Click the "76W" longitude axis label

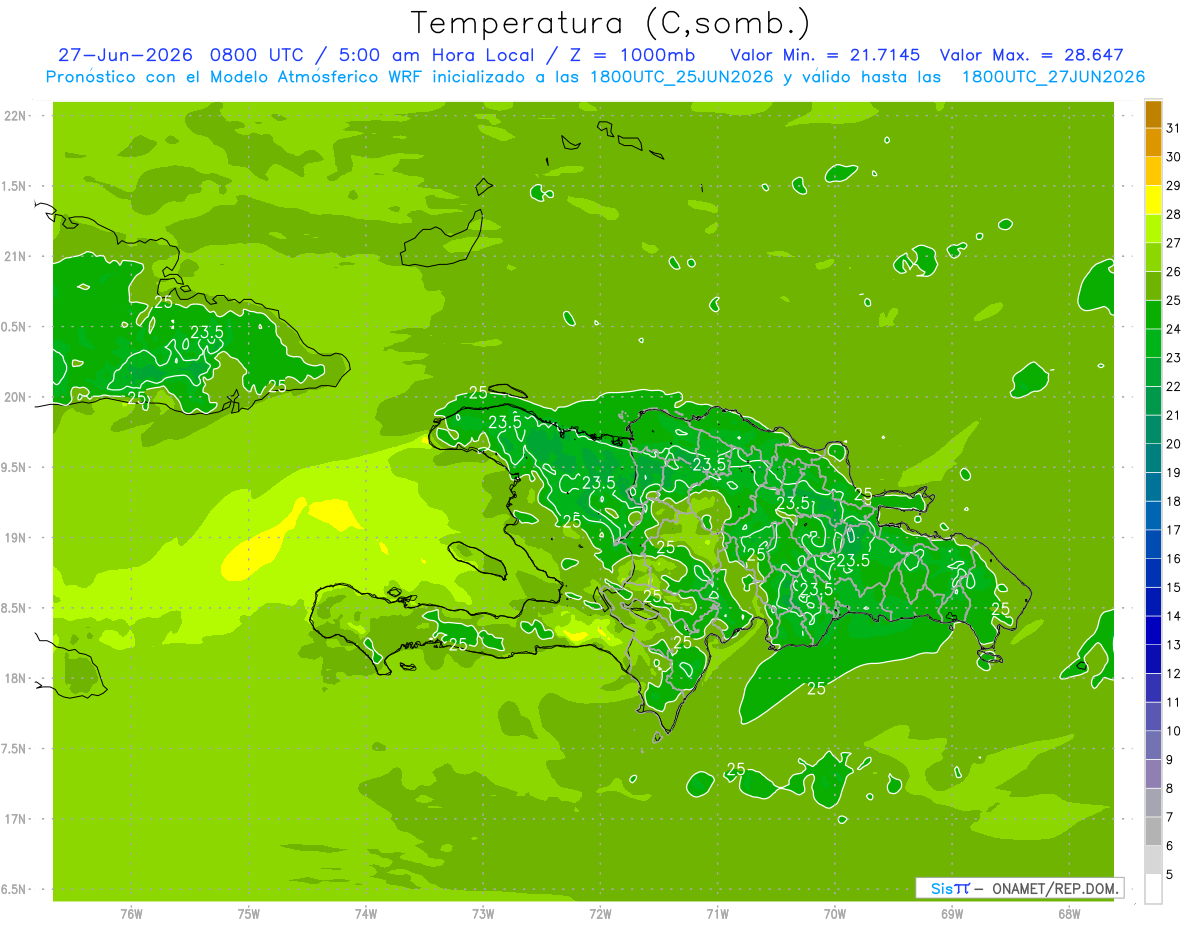point(131,914)
